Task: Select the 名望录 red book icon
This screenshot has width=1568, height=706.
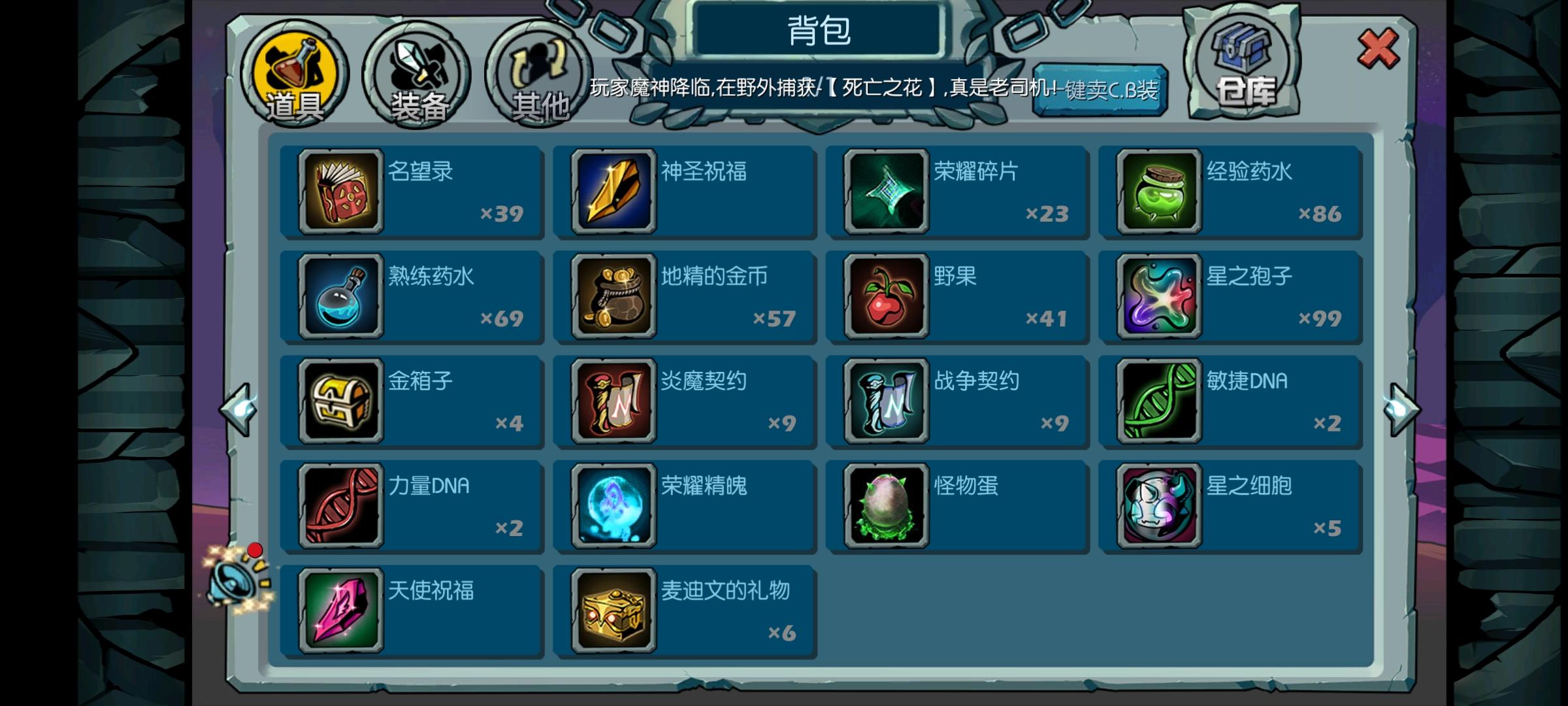Action: pos(340,192)
